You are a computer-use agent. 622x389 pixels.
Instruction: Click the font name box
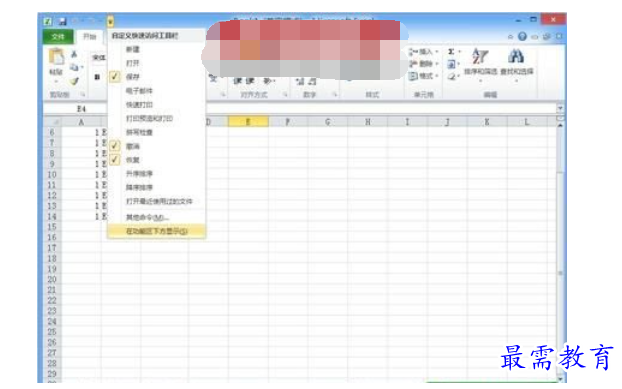[x=99, y=58]
